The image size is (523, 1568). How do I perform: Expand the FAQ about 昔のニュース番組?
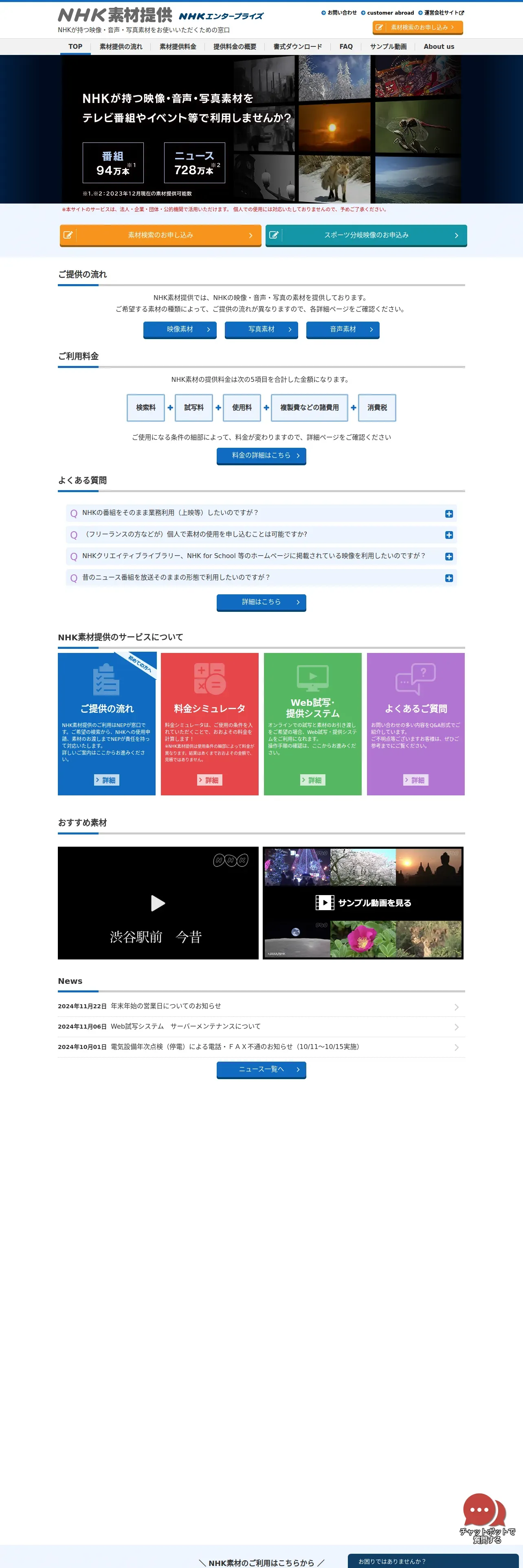pyautogui.click(x=261, y=578)
